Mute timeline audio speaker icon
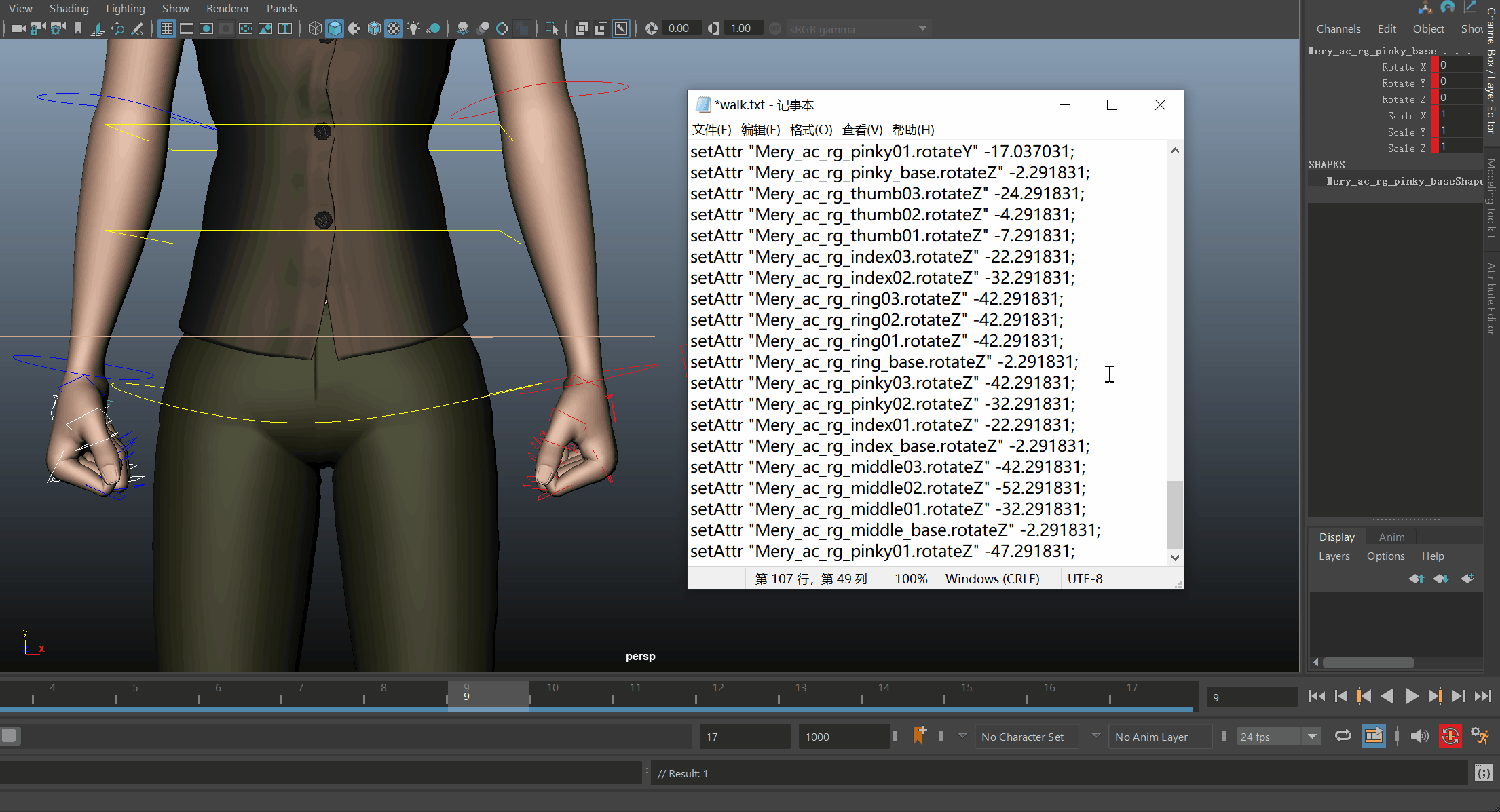1500x812 pixels. (x=1419, y=736)
